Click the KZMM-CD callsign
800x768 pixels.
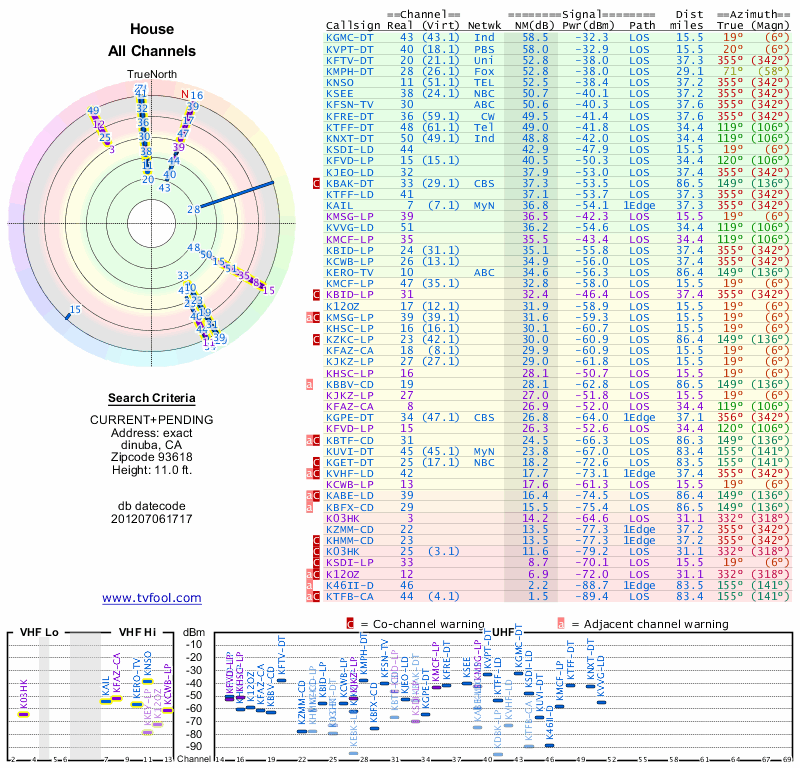click(350, 530)
